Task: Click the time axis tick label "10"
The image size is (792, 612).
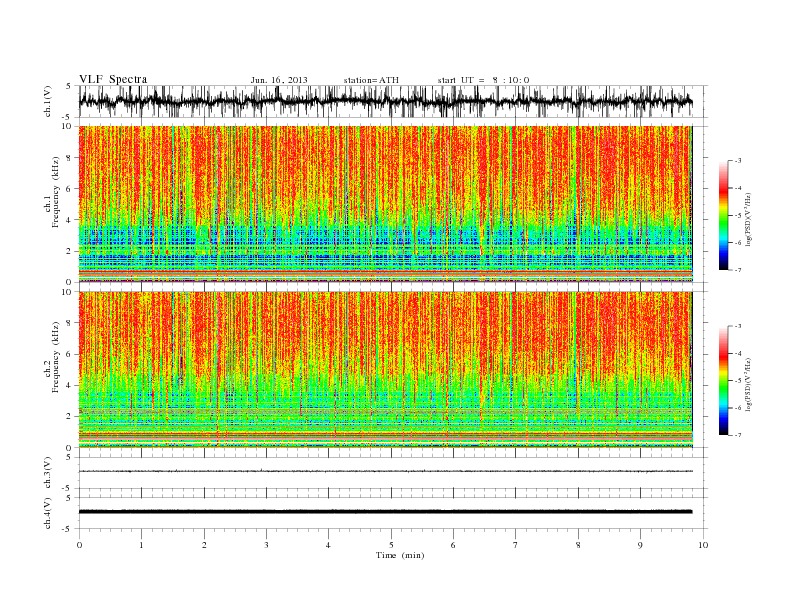Action: [x=703, y=545]
